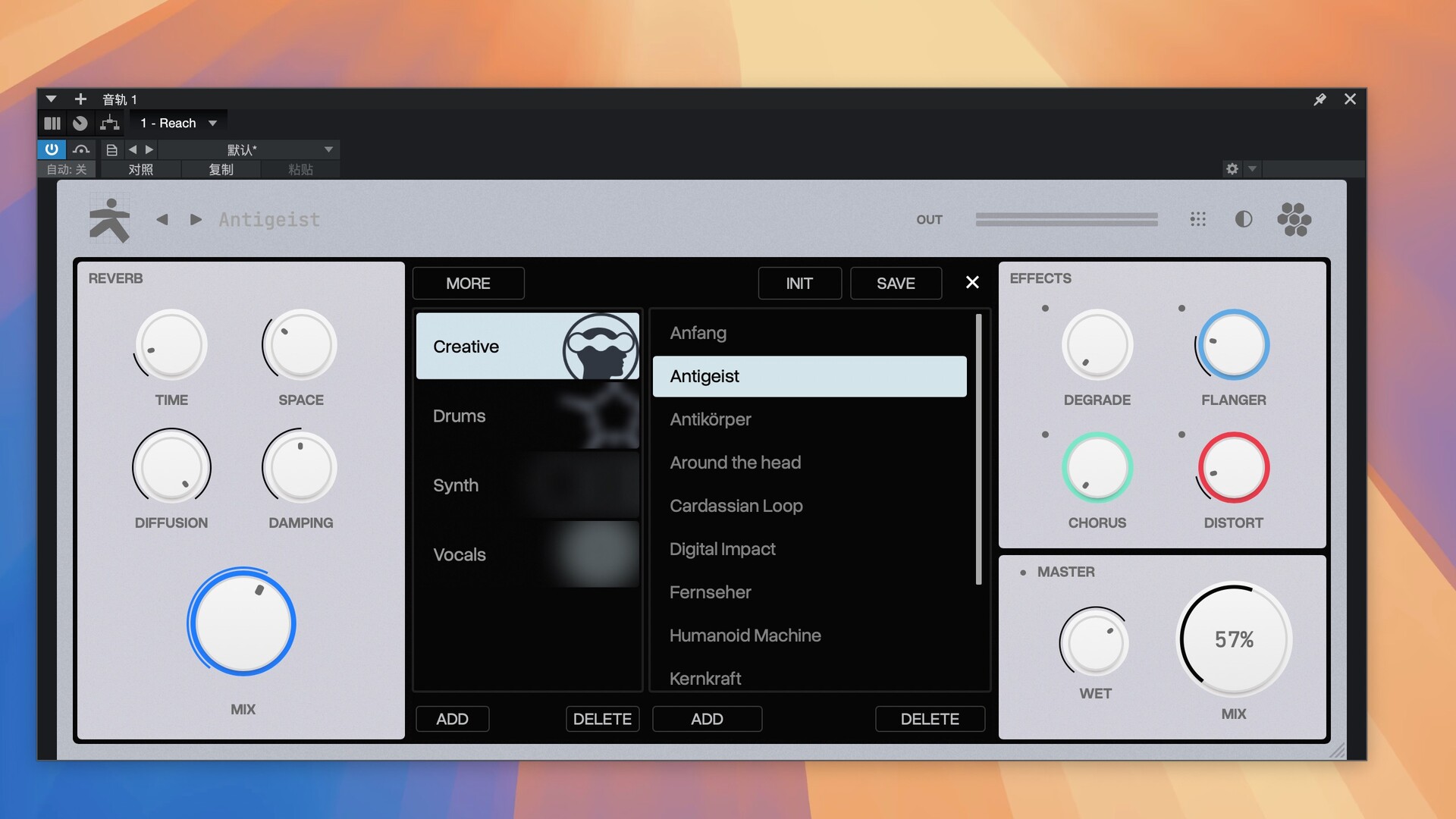Viewport: 1456px width, 819px height.
Task: Choose the Anfang preset
Action: (809, 333)
